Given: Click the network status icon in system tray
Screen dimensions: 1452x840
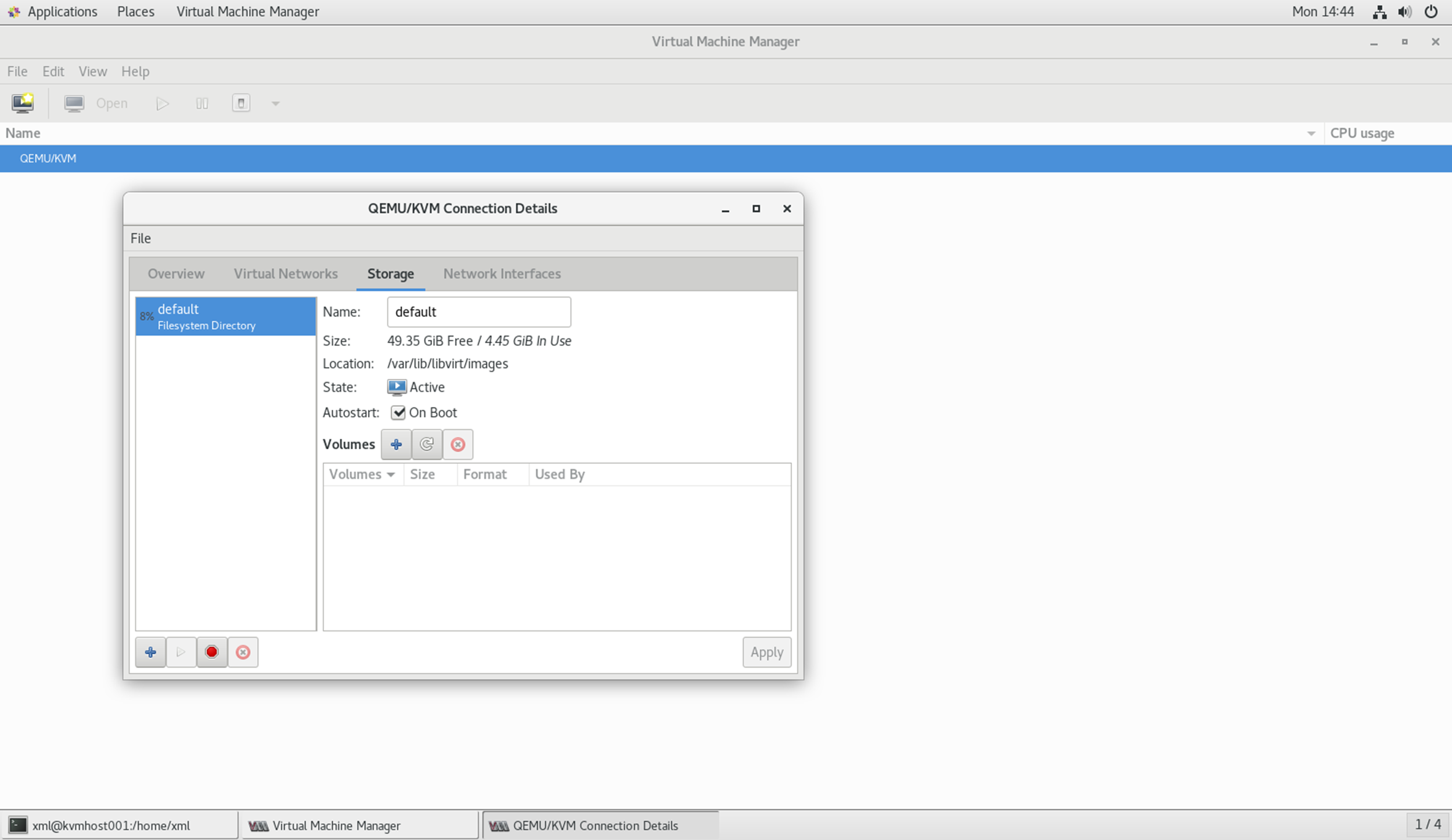Looking at the screenshot, I should point(1378,11).
